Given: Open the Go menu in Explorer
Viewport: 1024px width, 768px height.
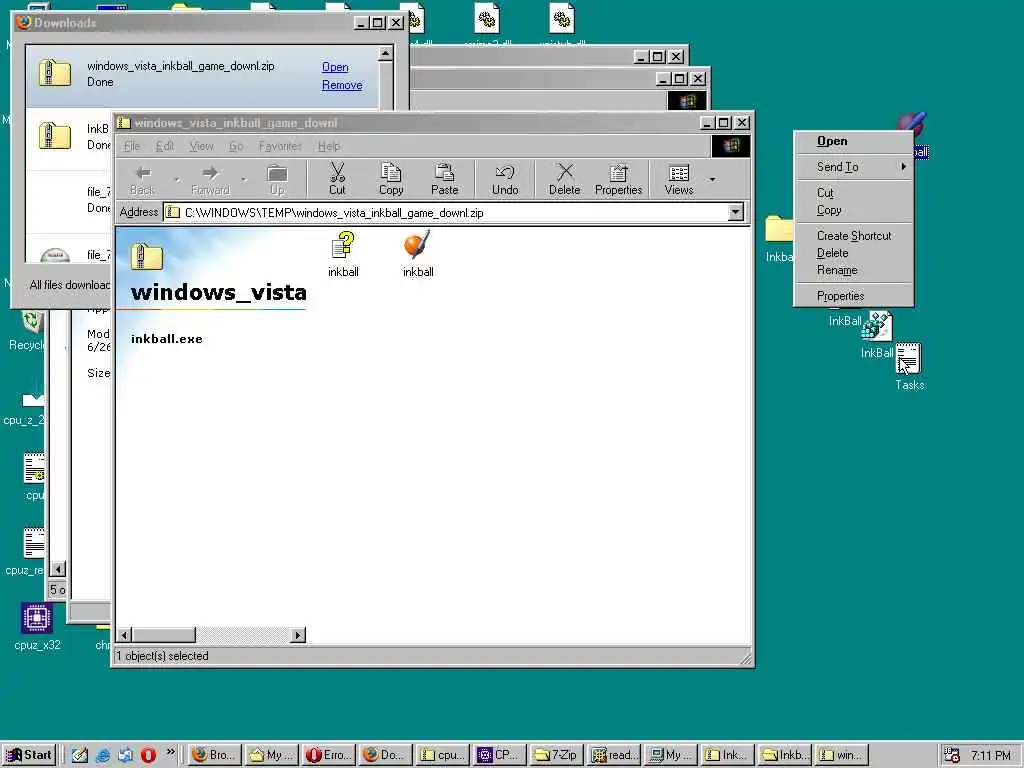Looking at the screenshot, I should (x=236, y=146).
